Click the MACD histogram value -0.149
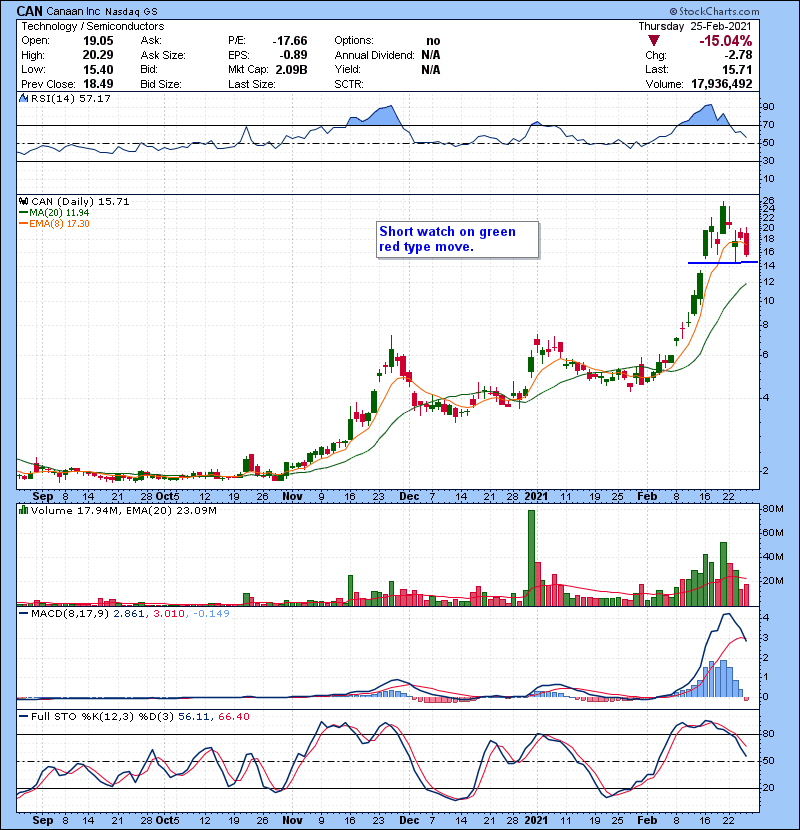The height and width of the screenshot is (830, 800). click(x=211, y=614)
